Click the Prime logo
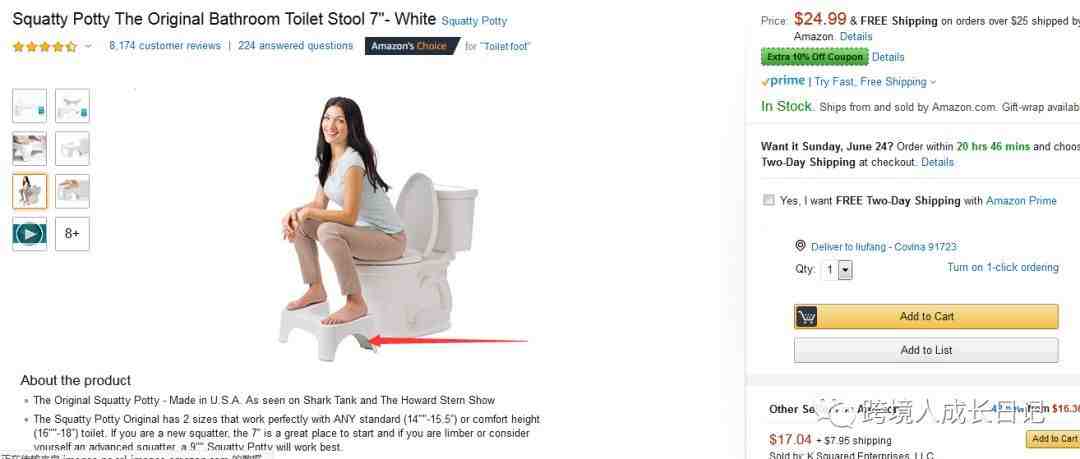1080x459 pixels. point(783,81)
